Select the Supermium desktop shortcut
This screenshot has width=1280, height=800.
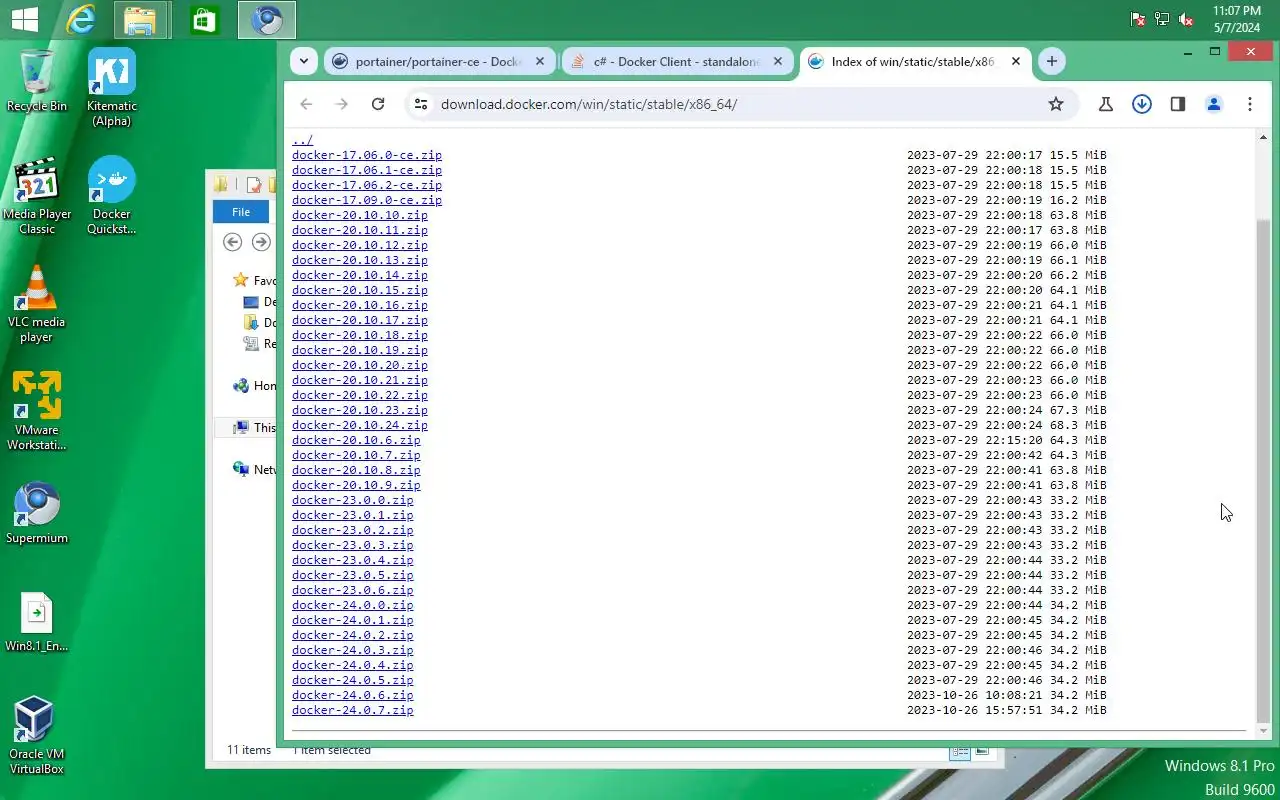(x=37, y=513)
